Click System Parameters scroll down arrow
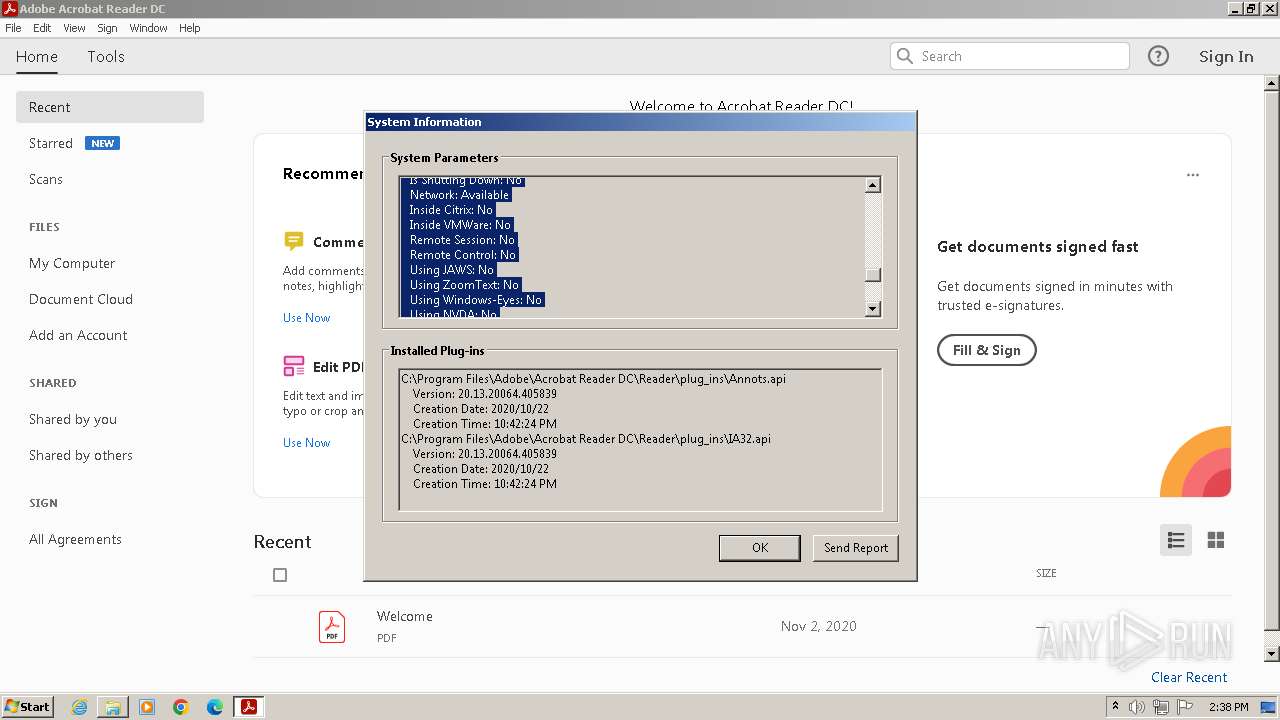Screen dimensions: 1280x720 (x=873, y=309)
